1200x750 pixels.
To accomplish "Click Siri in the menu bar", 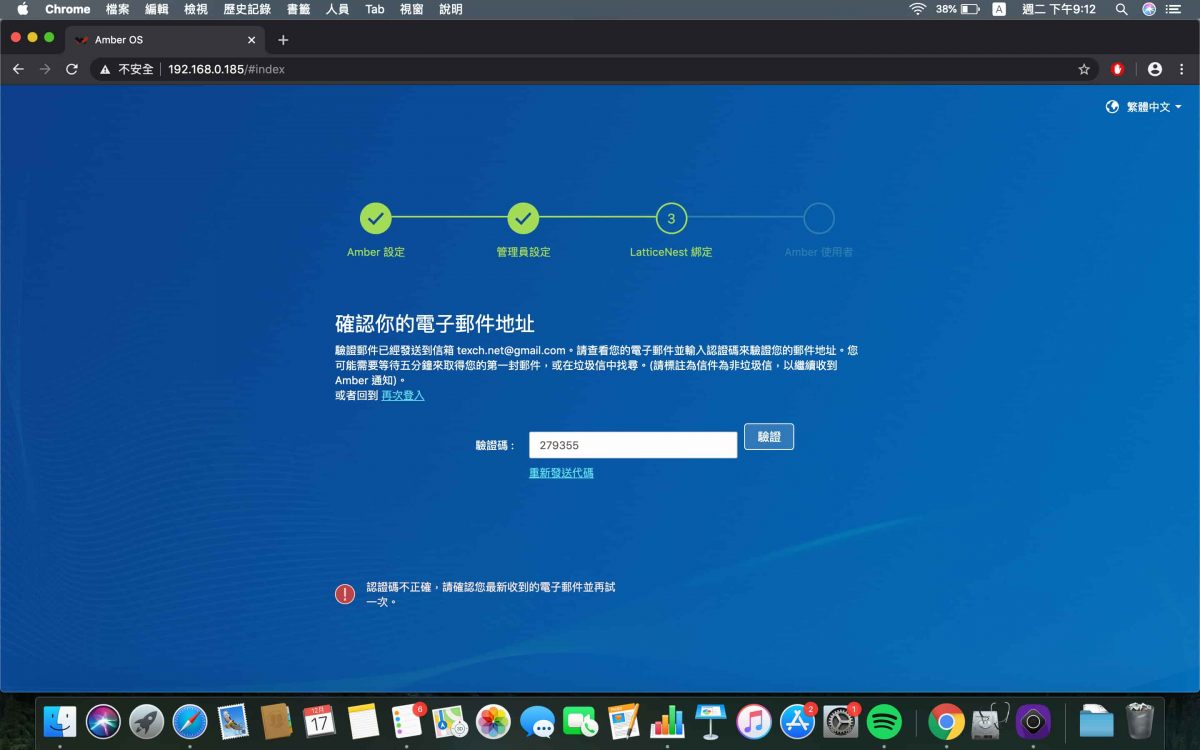I will click(x=1149, y=9).
